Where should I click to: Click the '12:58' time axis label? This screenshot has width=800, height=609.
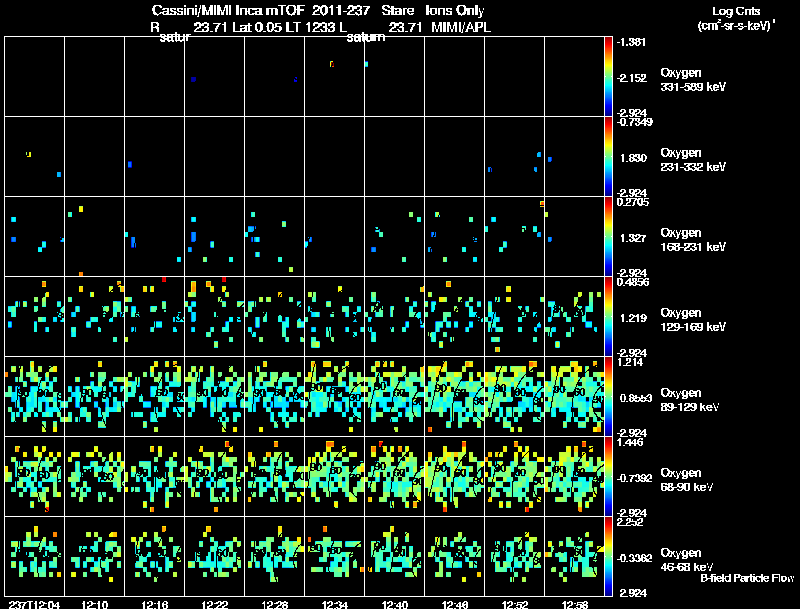(x=574, y=604)
